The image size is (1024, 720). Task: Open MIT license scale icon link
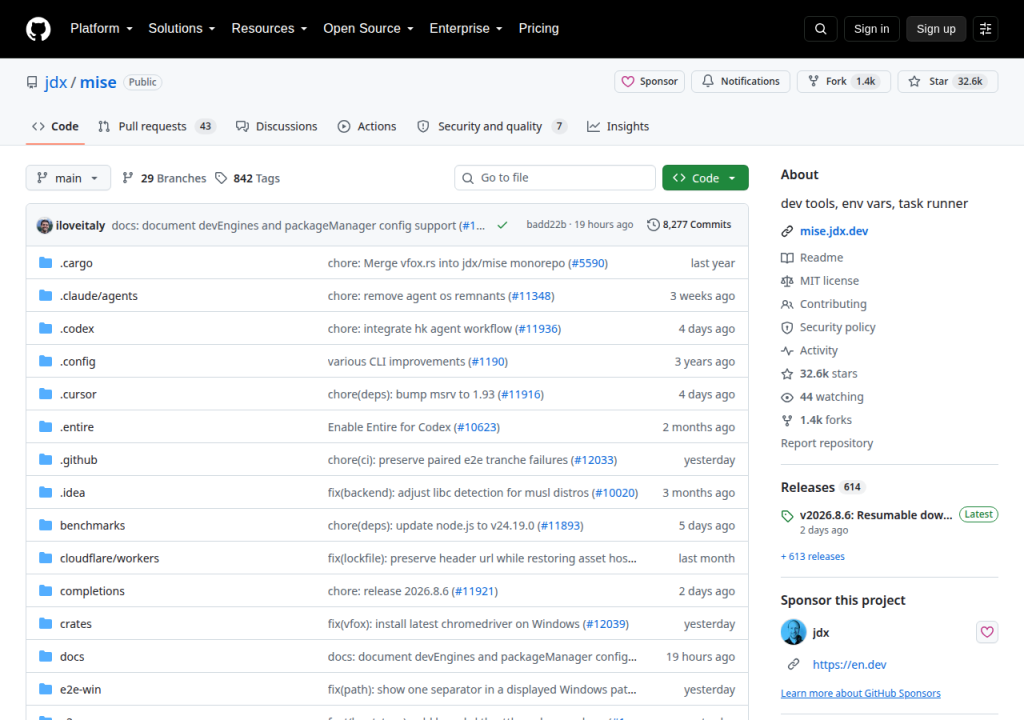820,281
